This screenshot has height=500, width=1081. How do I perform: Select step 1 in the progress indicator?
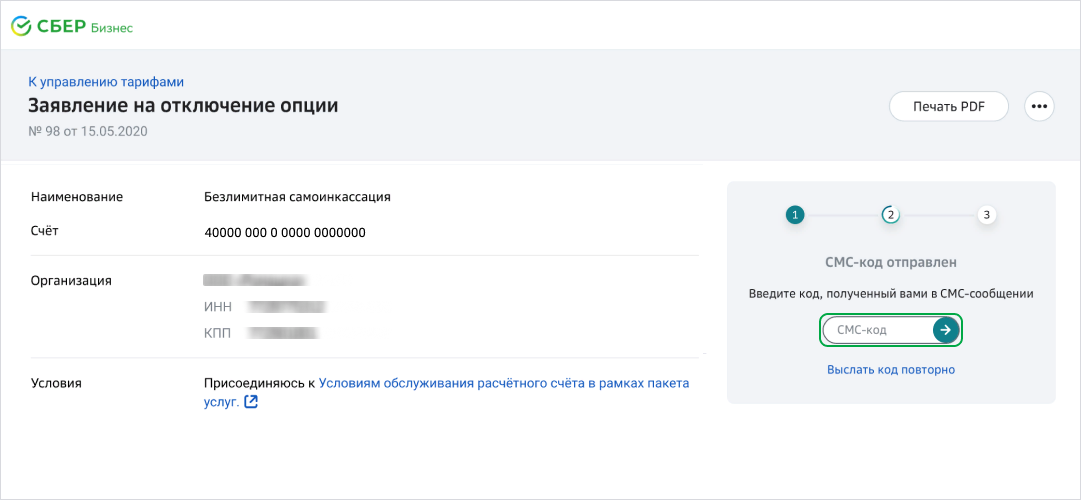click(x=795, y=215)
